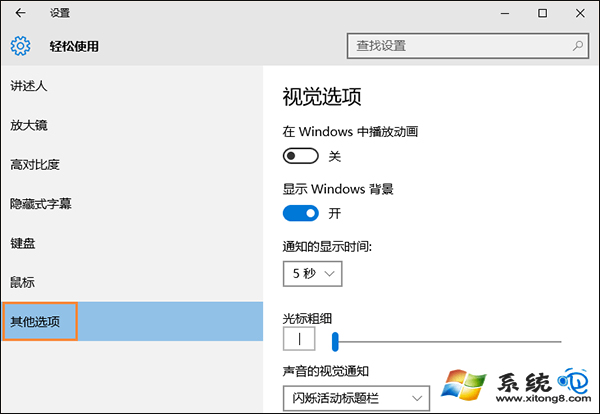This screenshot has width=600, height=414.
Task: Turn off show Windows background switch
Action: [x=301, y=213]
